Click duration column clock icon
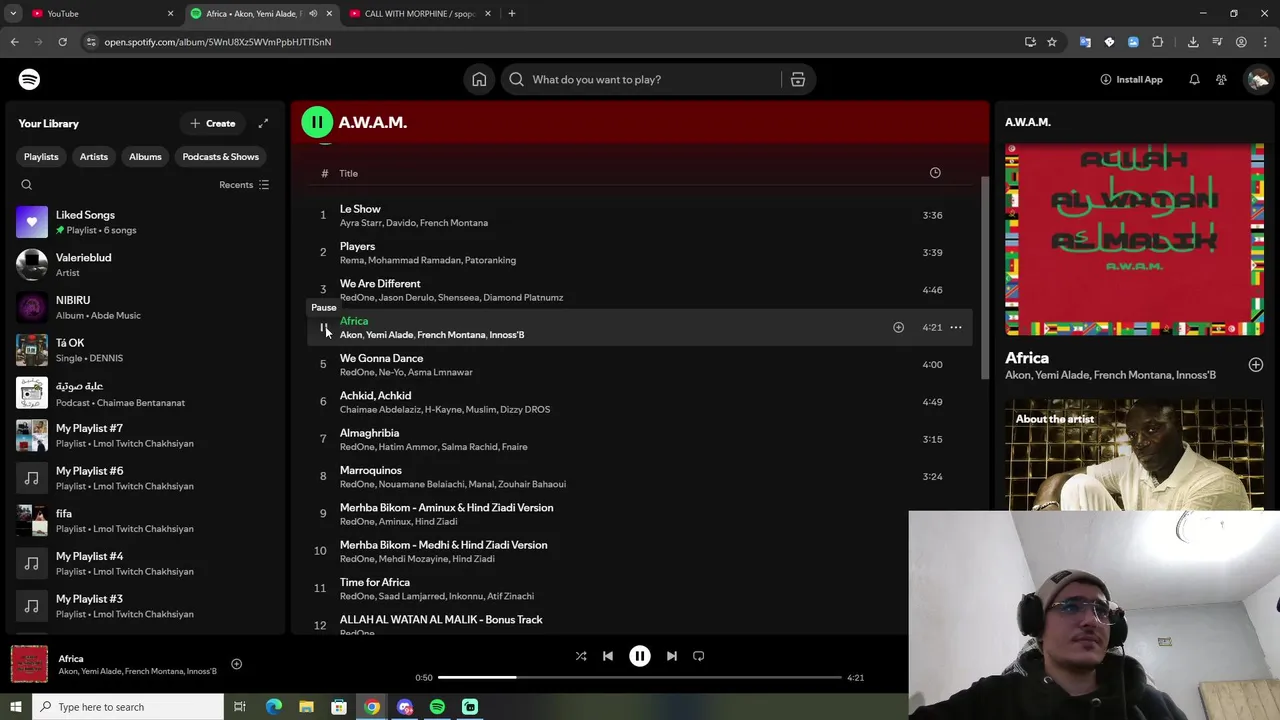This screenshot has height=720, width=1280. 935,173
